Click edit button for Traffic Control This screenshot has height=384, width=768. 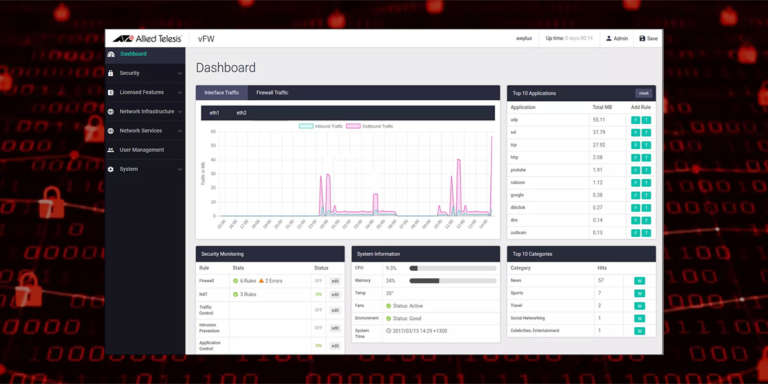pos(335,310)
